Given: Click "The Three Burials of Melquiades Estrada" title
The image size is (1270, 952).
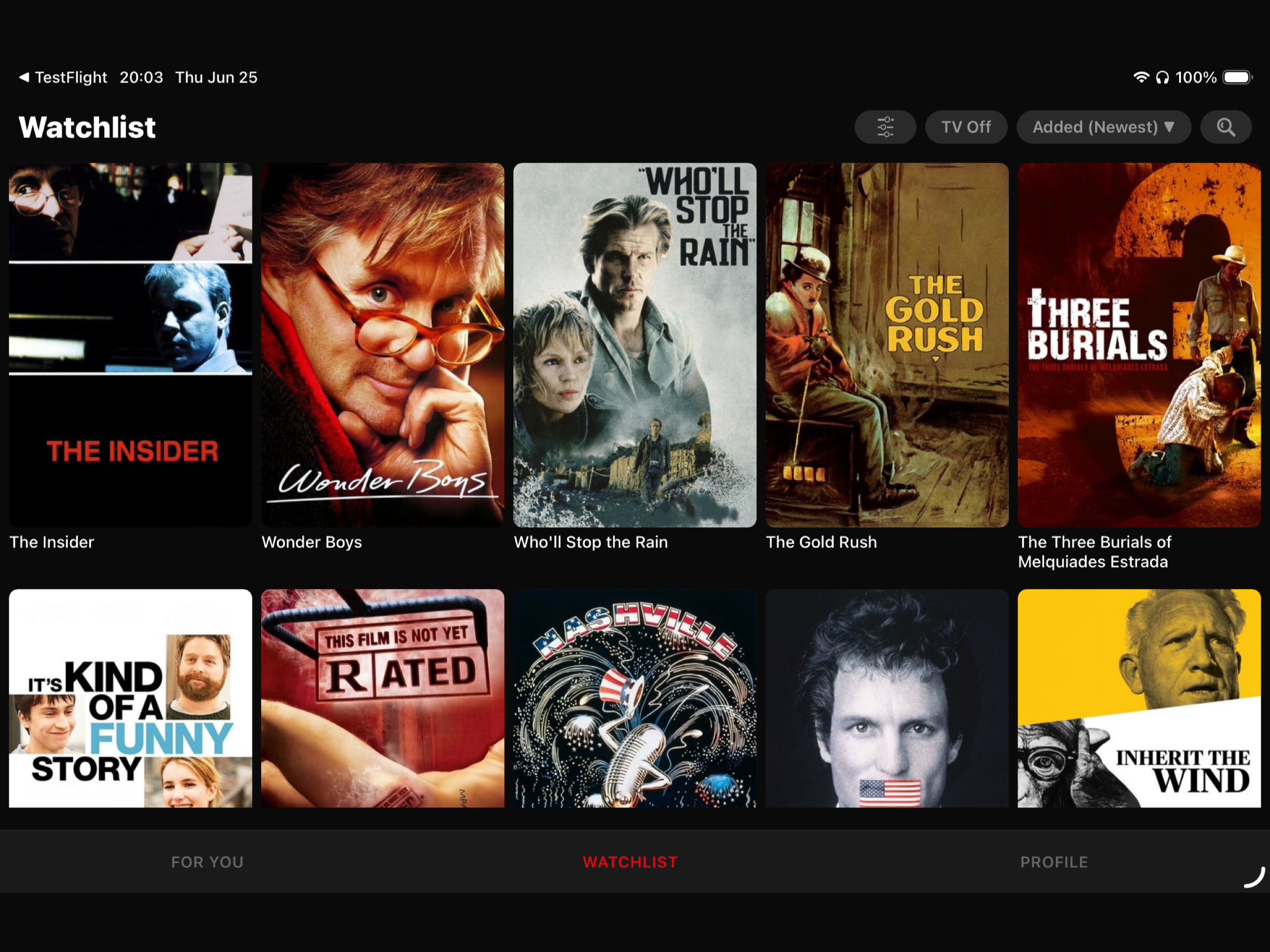Looking at the screenshot, I should coord(1094,552).
